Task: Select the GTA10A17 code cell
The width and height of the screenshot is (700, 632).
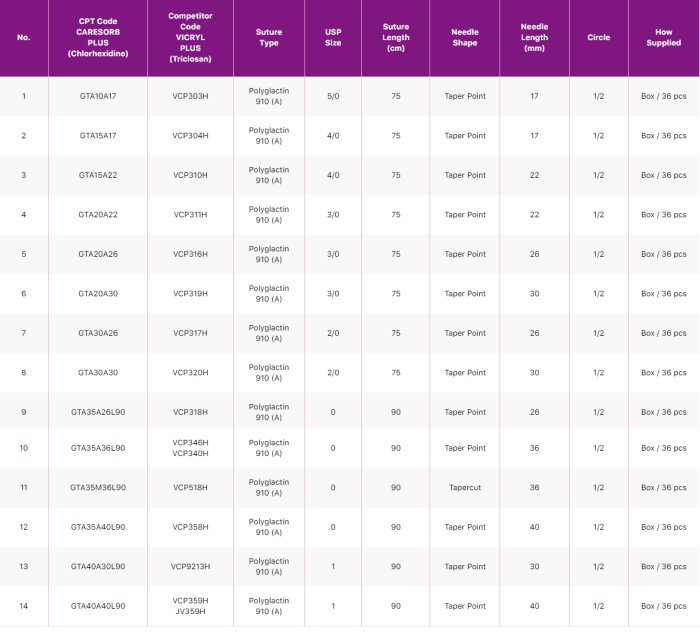Action: point(98,96)
